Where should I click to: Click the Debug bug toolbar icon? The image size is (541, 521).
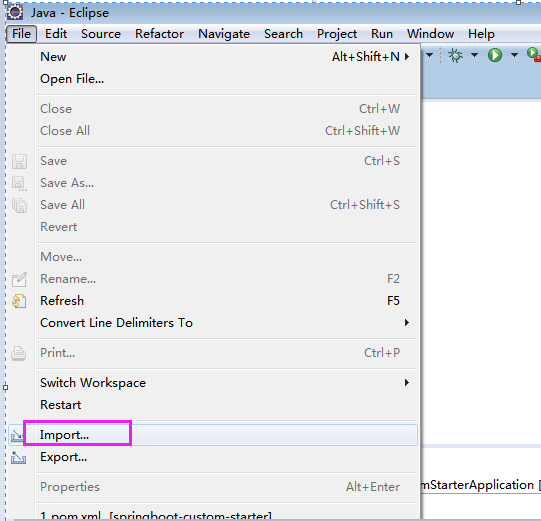(x=455, y=55)
